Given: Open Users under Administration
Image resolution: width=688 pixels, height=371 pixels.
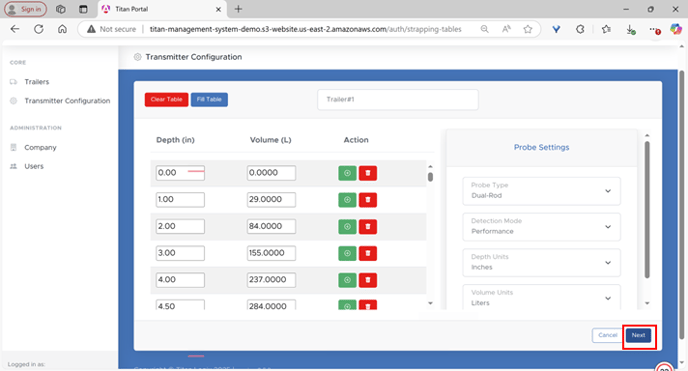Looking at the screenshot, I should coord(34,166).
